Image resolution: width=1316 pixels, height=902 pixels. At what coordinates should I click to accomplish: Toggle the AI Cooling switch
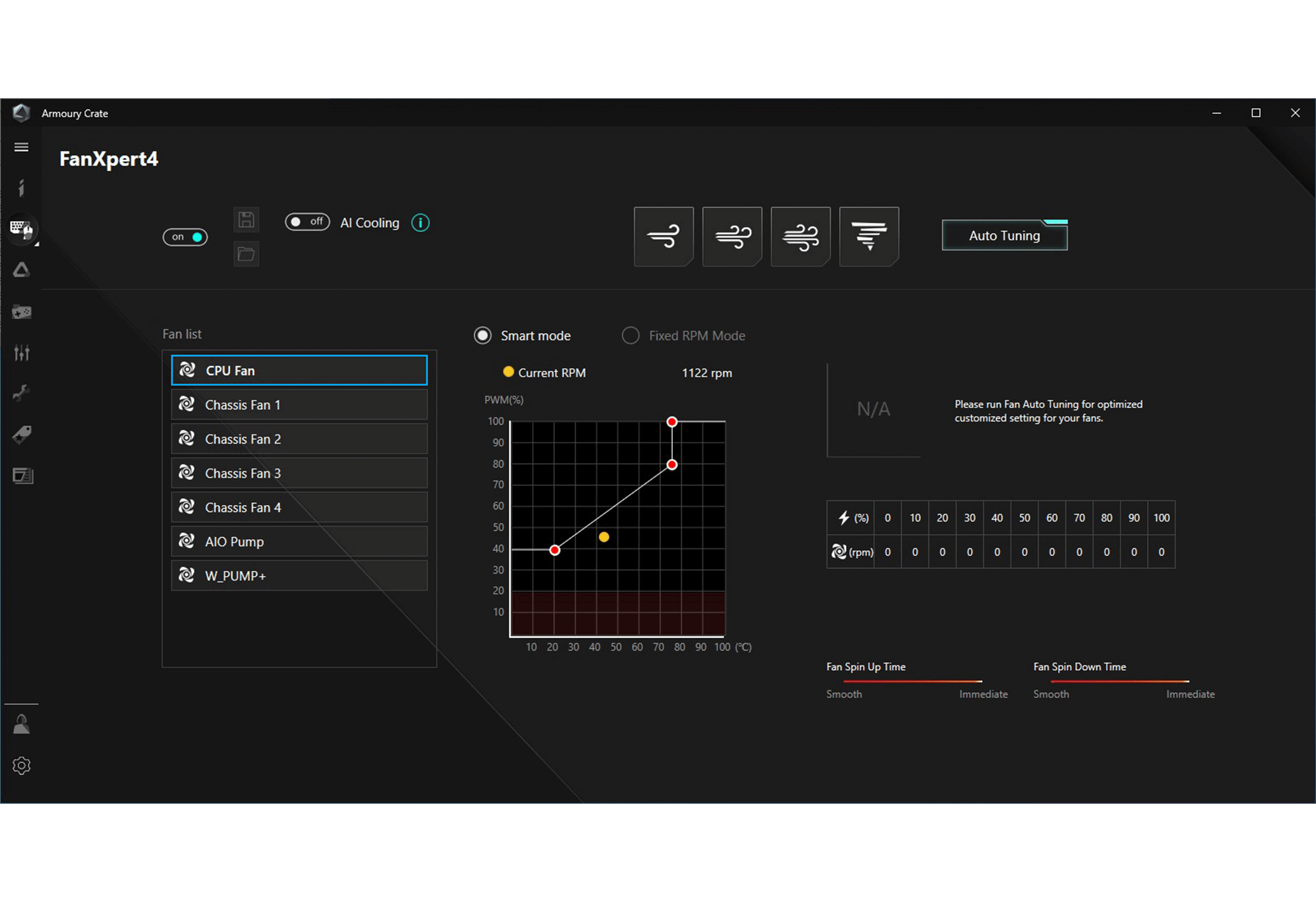[308, 222]
